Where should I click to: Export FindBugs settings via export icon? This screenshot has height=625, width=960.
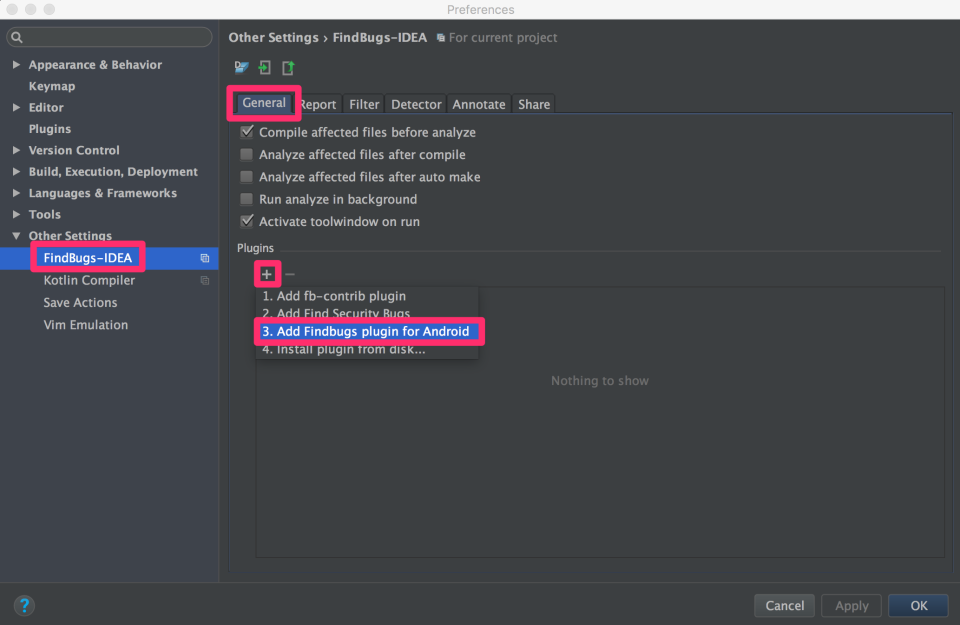(288, 67)
